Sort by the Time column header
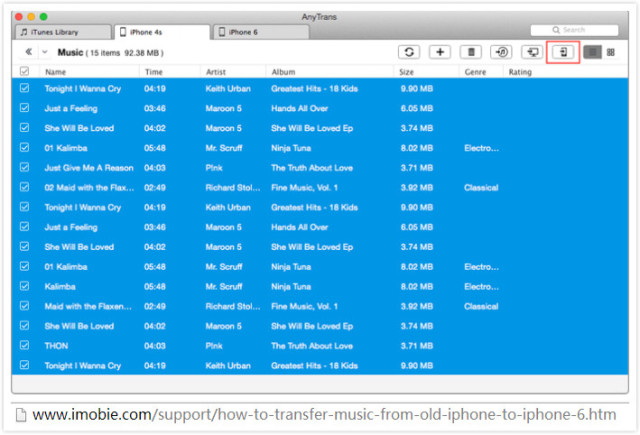 [x=153, y=72]
